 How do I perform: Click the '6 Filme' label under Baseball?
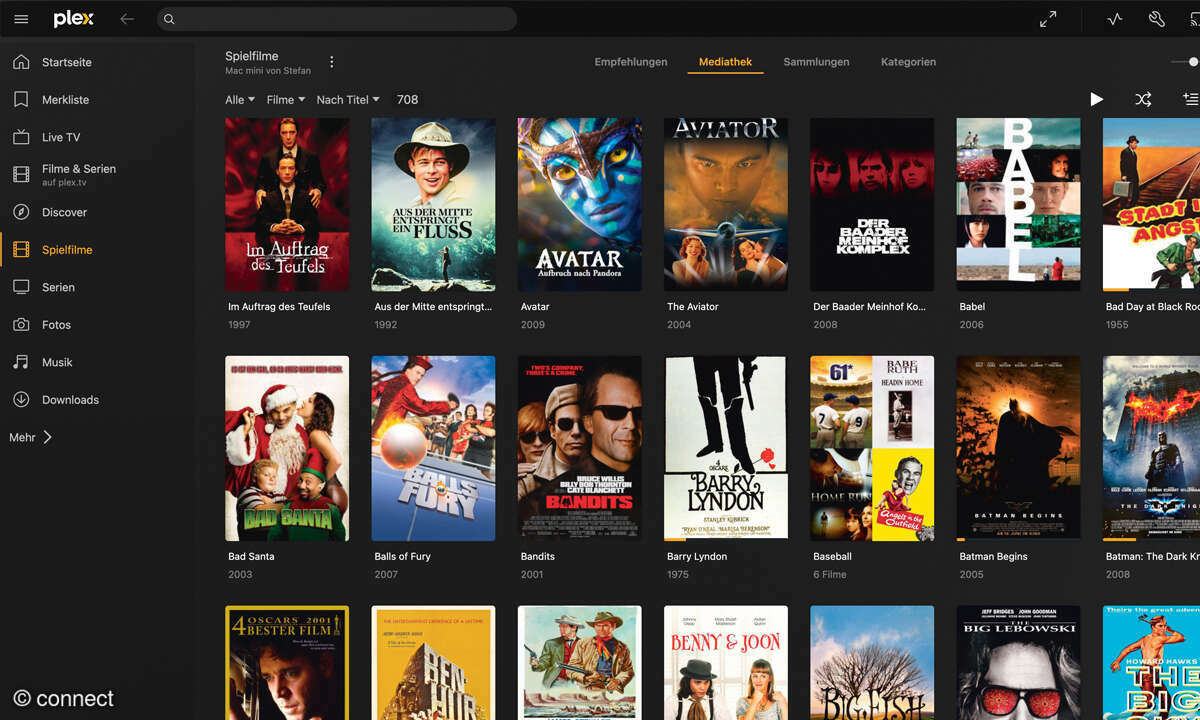(830, 575)
